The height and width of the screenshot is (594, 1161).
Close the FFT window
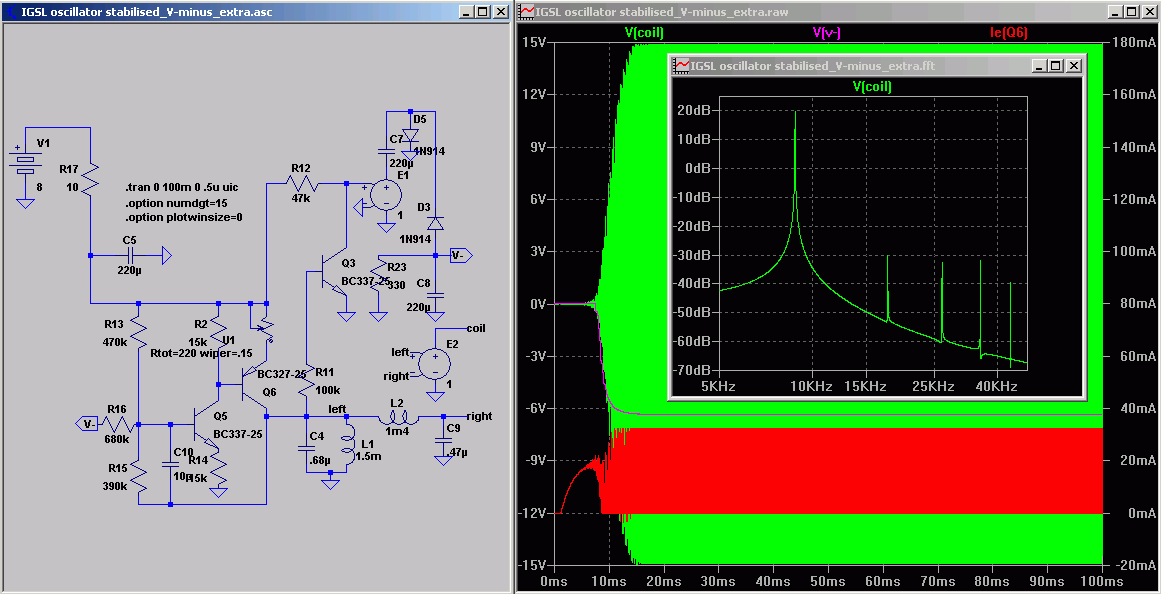(x=1073, y=65)
